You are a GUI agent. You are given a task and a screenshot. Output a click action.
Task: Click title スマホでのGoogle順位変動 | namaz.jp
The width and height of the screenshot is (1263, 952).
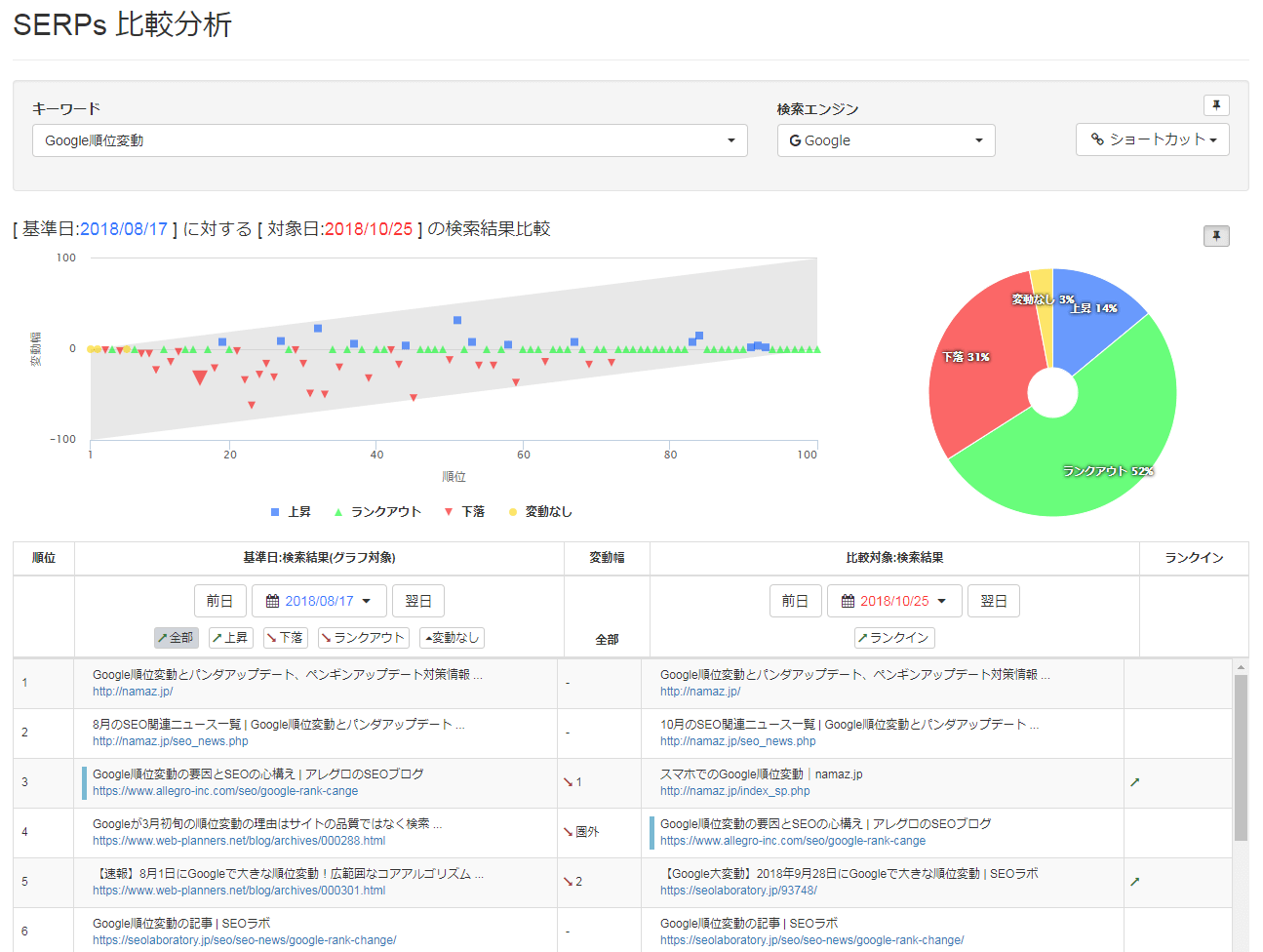tap(762, 774)
